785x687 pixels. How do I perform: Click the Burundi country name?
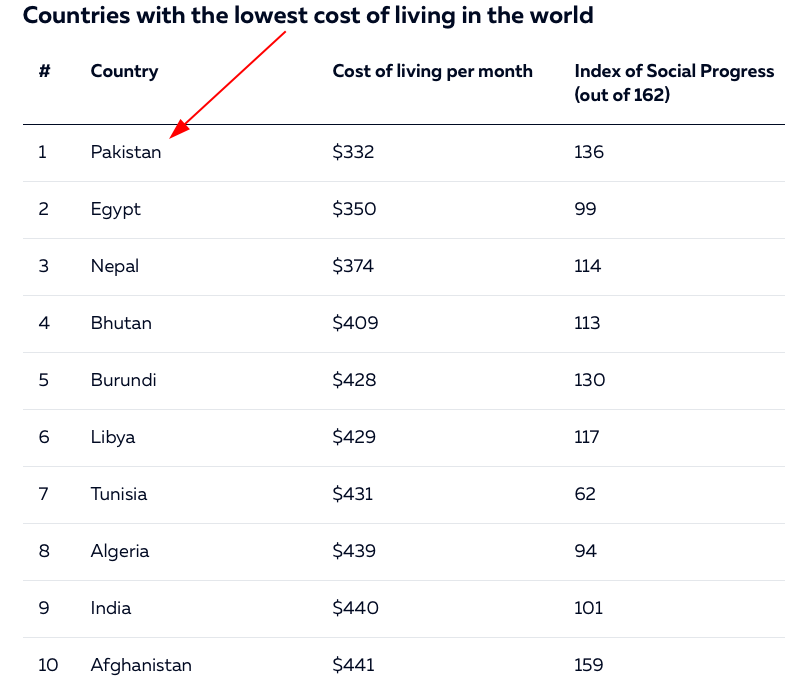(123, 380)
